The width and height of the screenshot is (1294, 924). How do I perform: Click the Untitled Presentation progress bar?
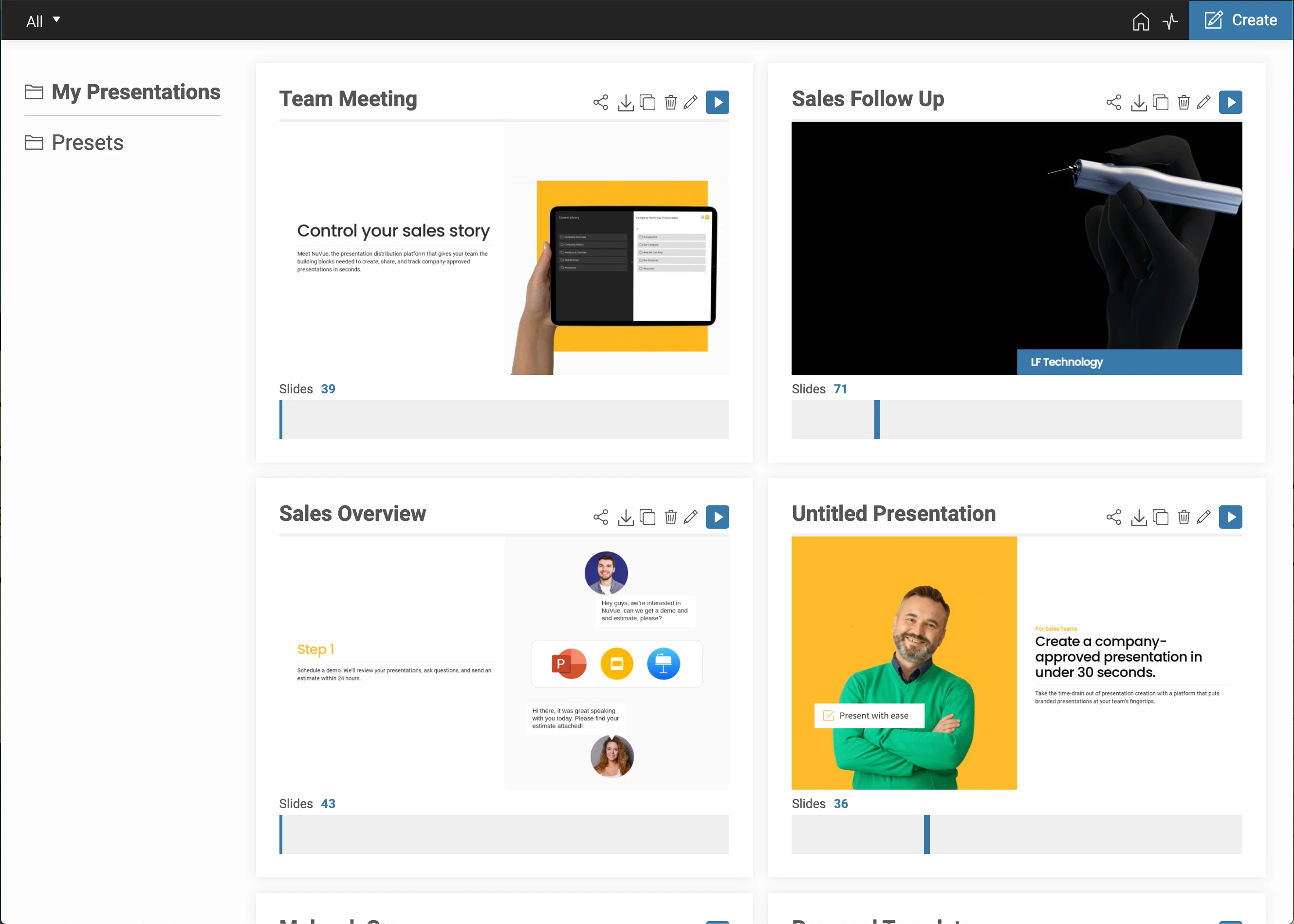tap(1017, 834)
